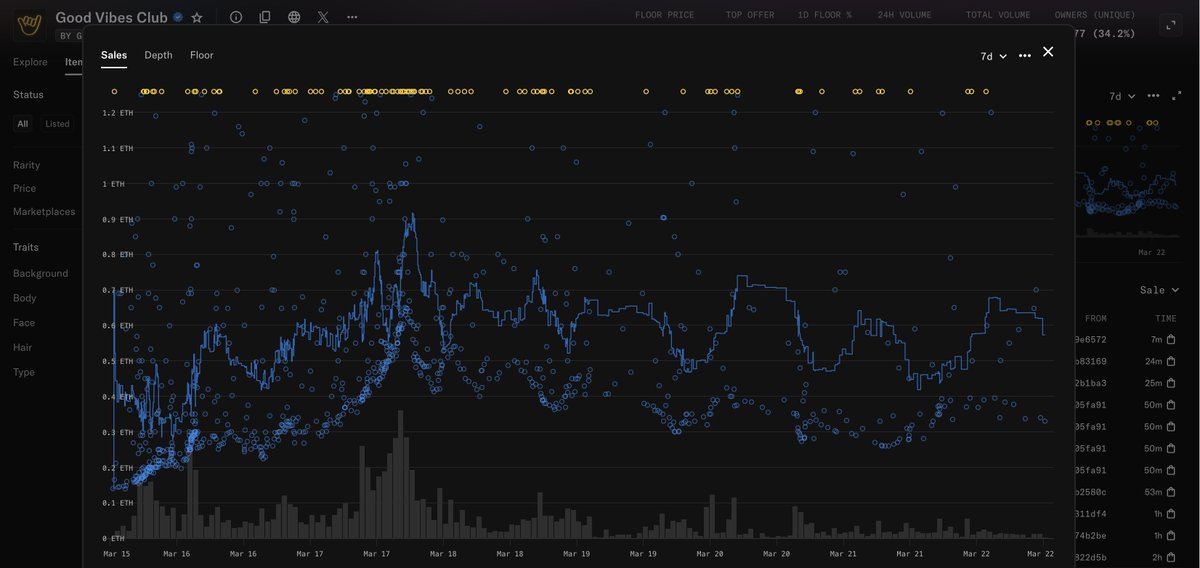Click the Good Vibes Club collection title

111,17
